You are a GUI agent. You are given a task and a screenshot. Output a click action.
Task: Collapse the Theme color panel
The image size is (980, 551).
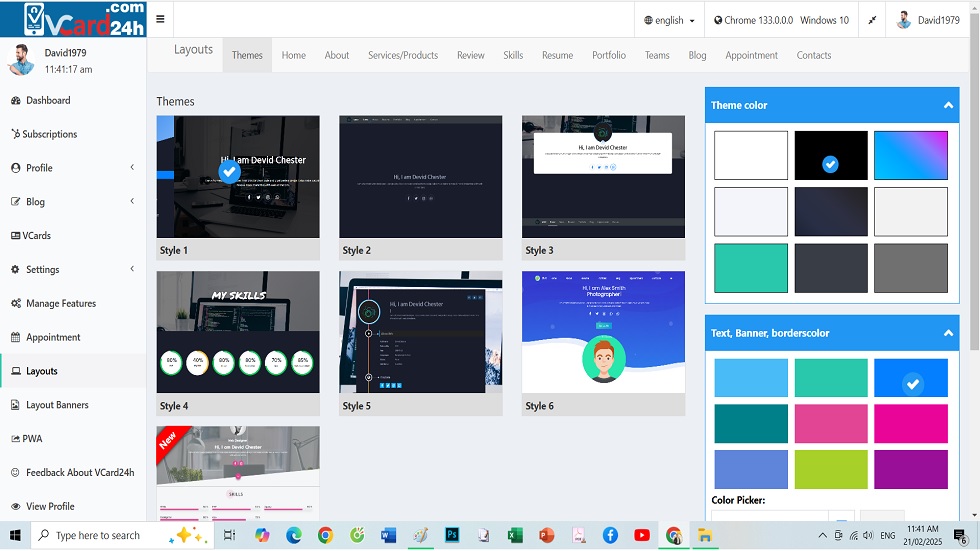pyautogui.click(x=948, y=105)
